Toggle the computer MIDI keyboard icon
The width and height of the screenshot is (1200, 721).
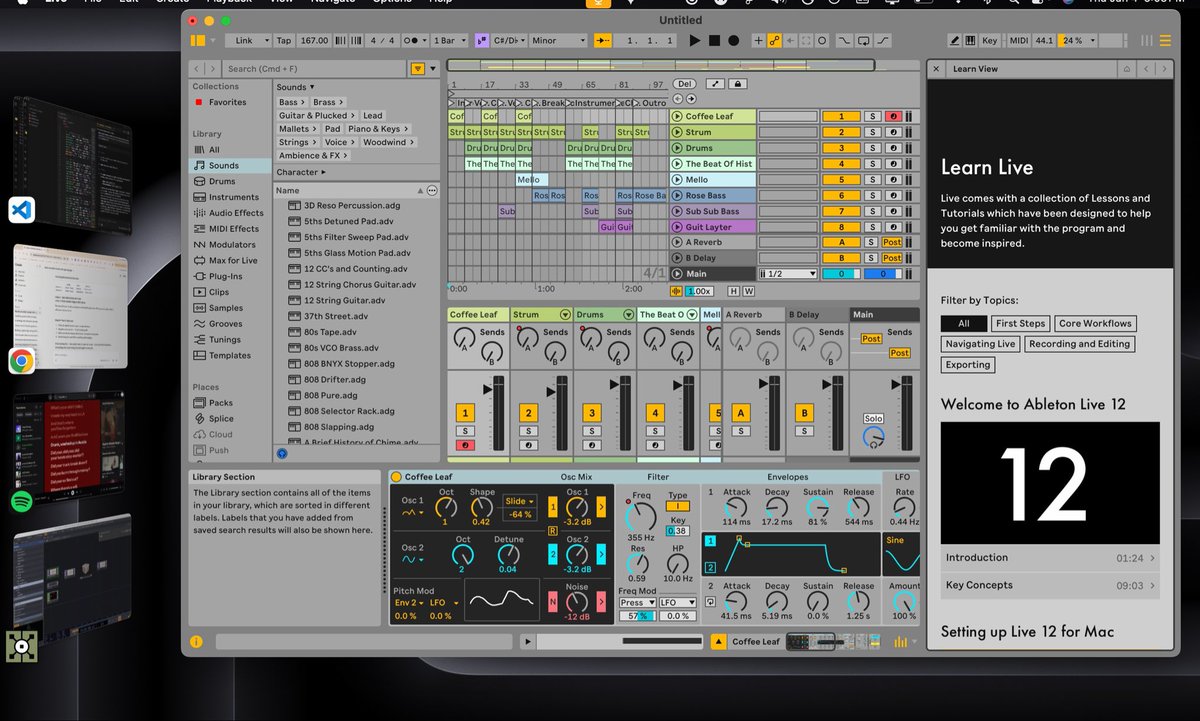(x=969, y=41)
